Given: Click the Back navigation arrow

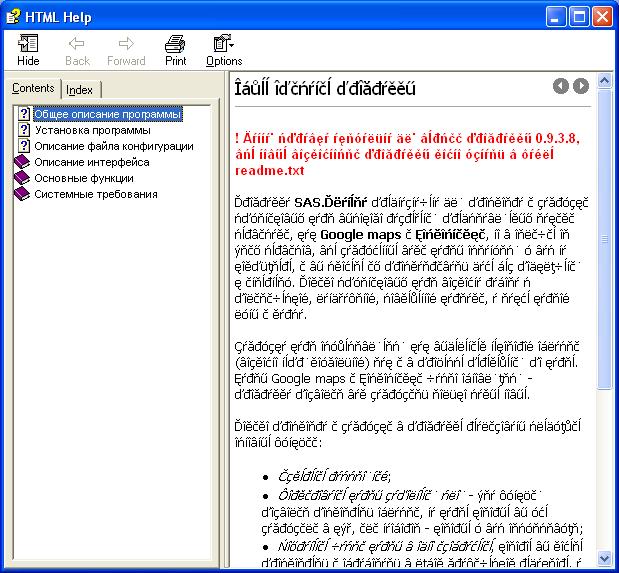Looking at the screenshot, I should (77, 50).
